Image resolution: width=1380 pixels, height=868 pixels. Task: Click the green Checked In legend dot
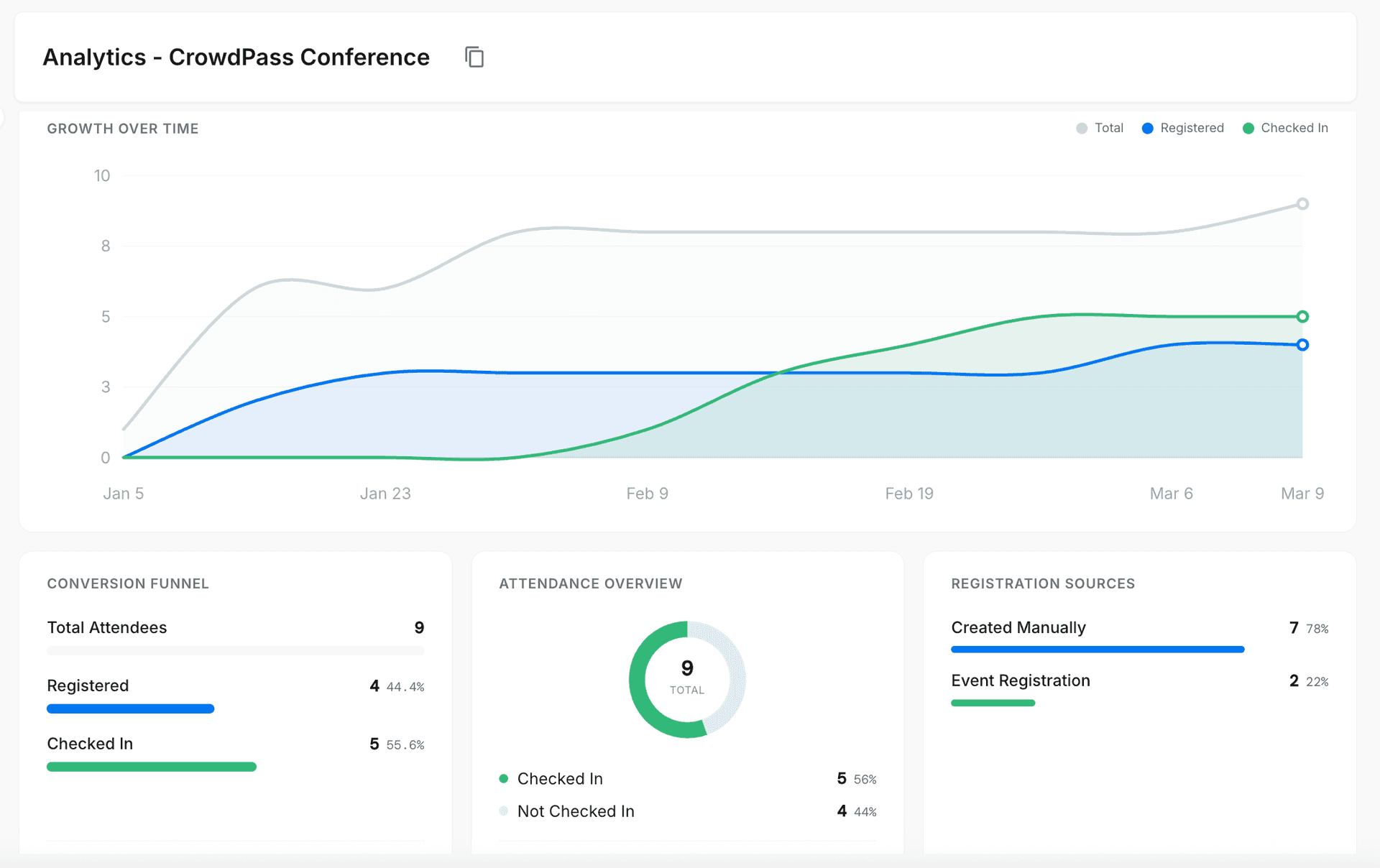[1248, 128]
